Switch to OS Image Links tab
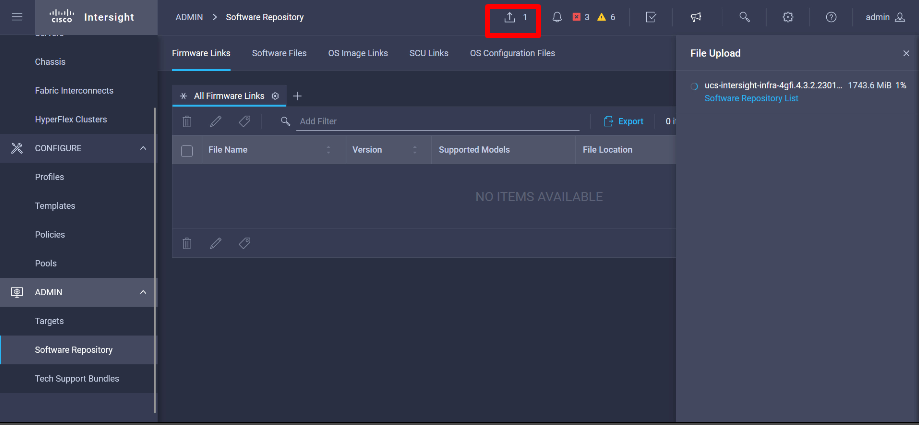The image size is (919, 425). [358, 53]
